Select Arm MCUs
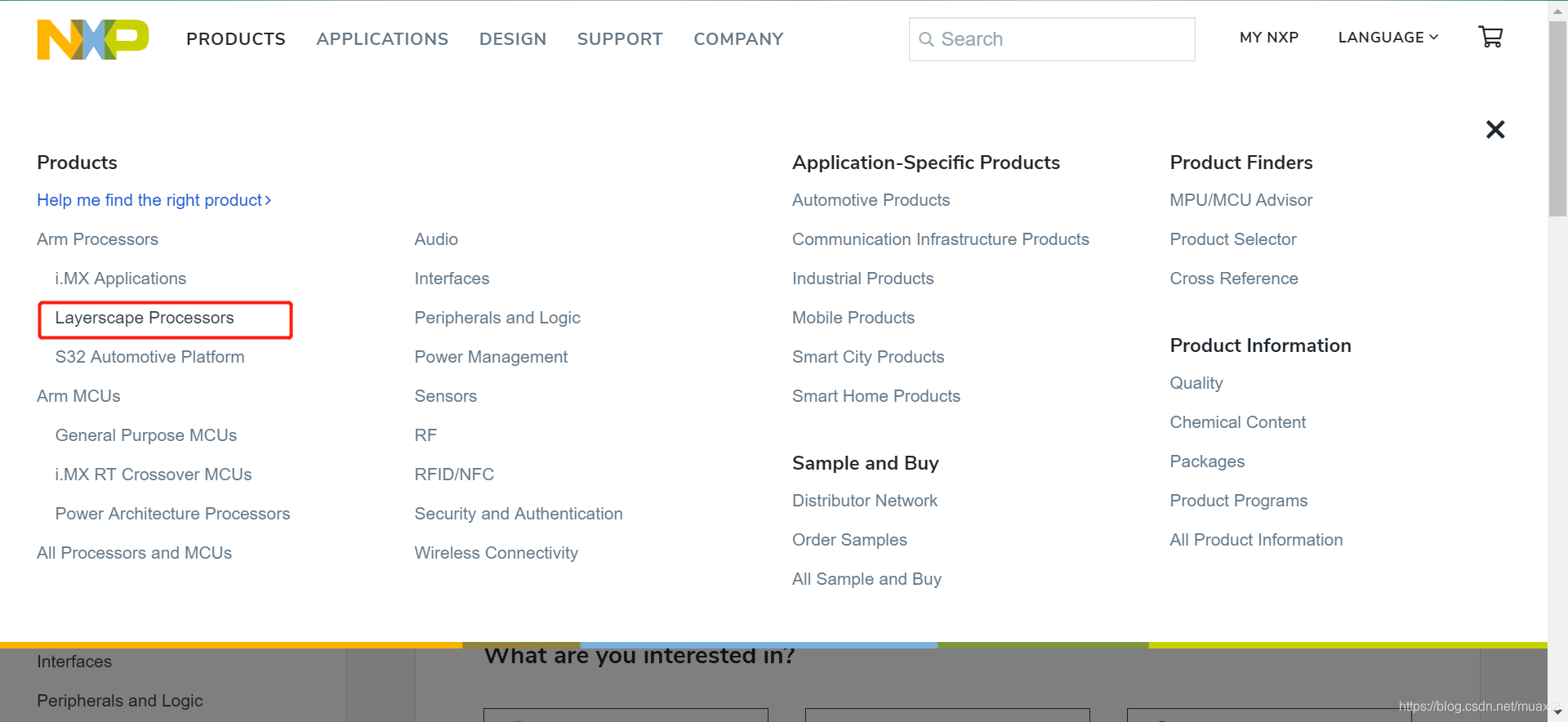This screenshot has width=1568, height=722. point(78,396)
